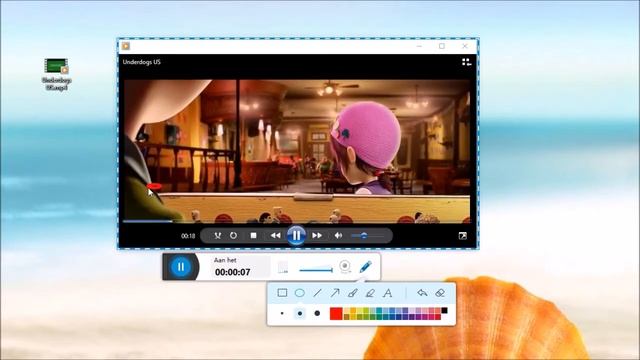
Task: Choose the largest pen thickness dot
Action: point(317,313)
